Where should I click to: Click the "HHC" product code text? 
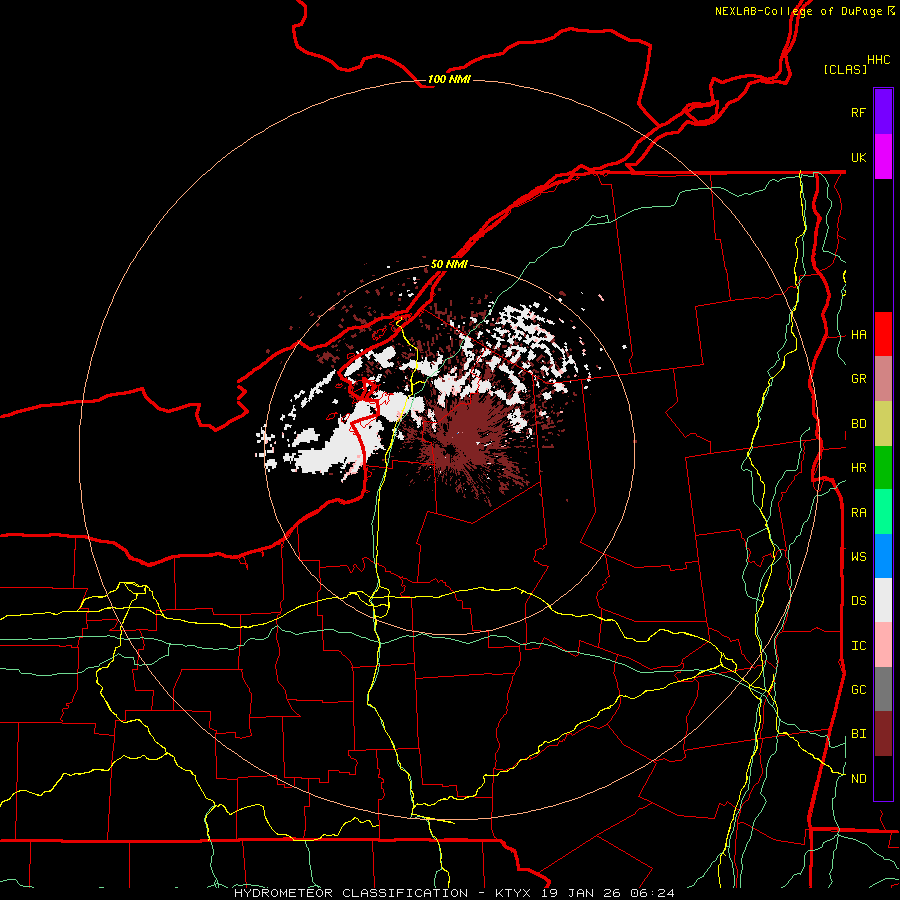click(x=878, y=60)
